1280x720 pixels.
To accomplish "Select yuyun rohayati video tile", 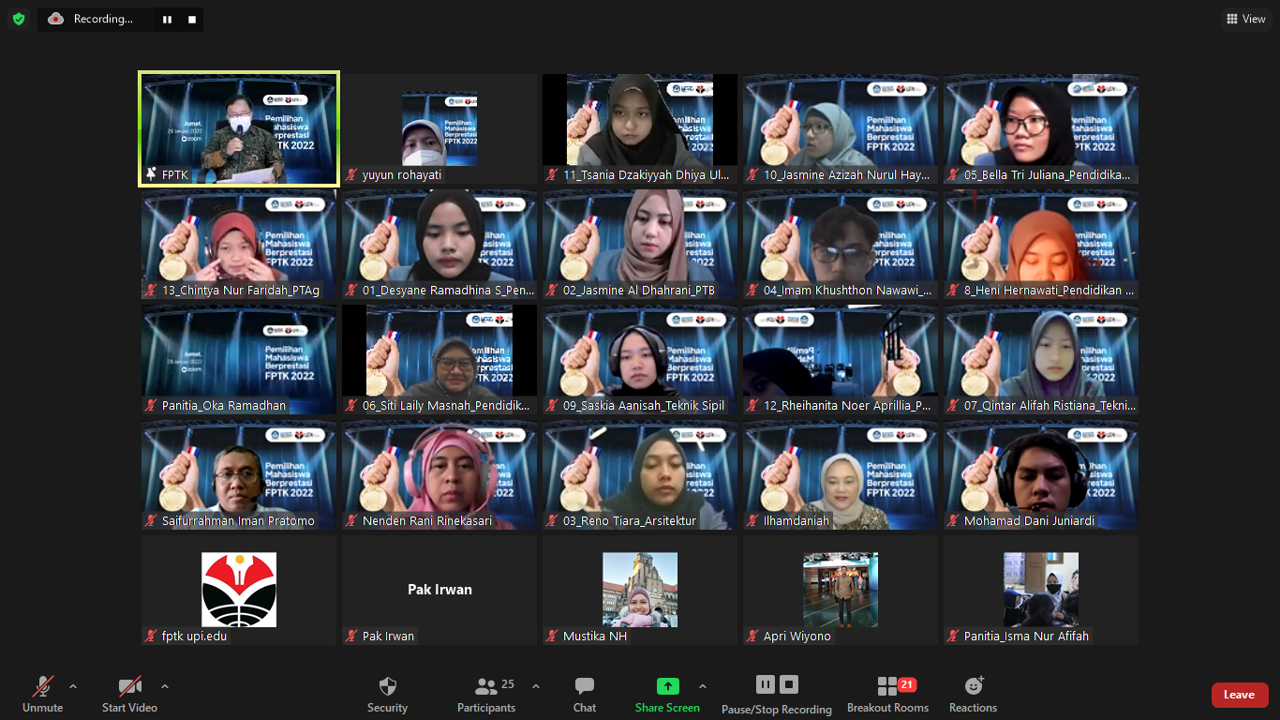I will [x=440, y=129].
